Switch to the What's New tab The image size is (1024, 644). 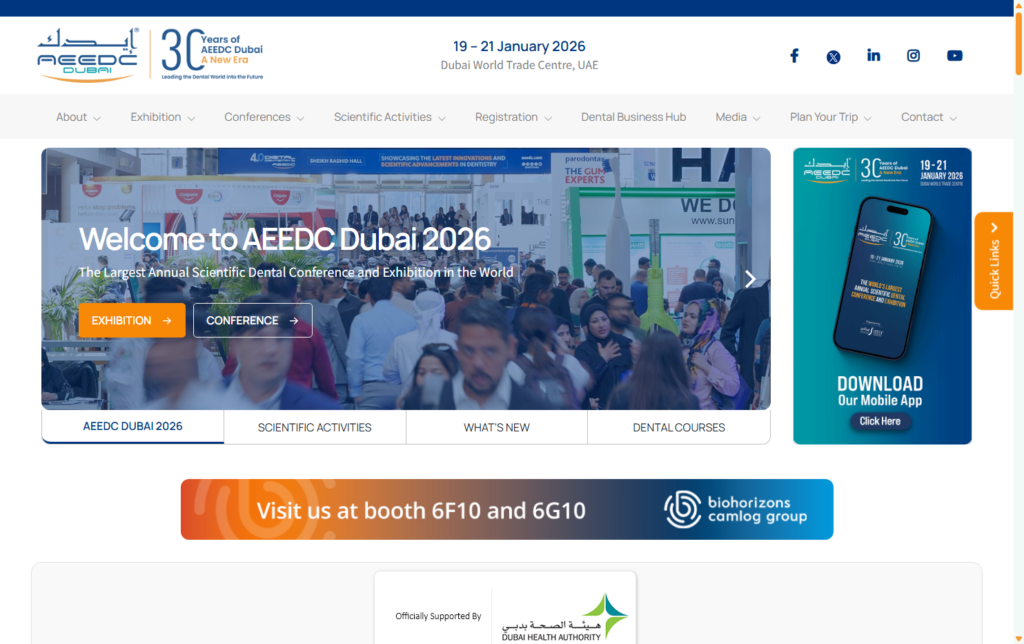496,427
